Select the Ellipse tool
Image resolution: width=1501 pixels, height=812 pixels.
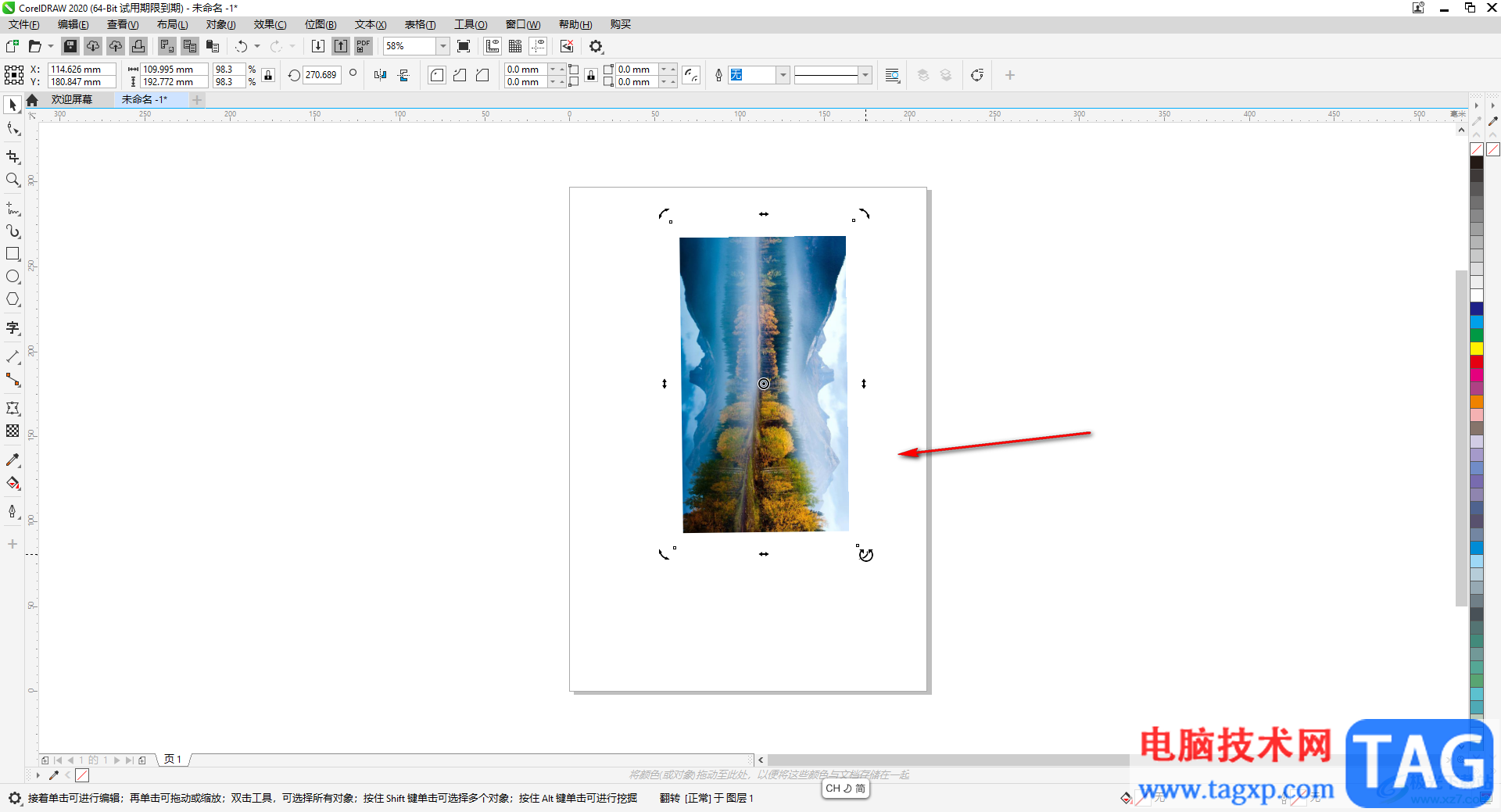[x=13, y=277]
